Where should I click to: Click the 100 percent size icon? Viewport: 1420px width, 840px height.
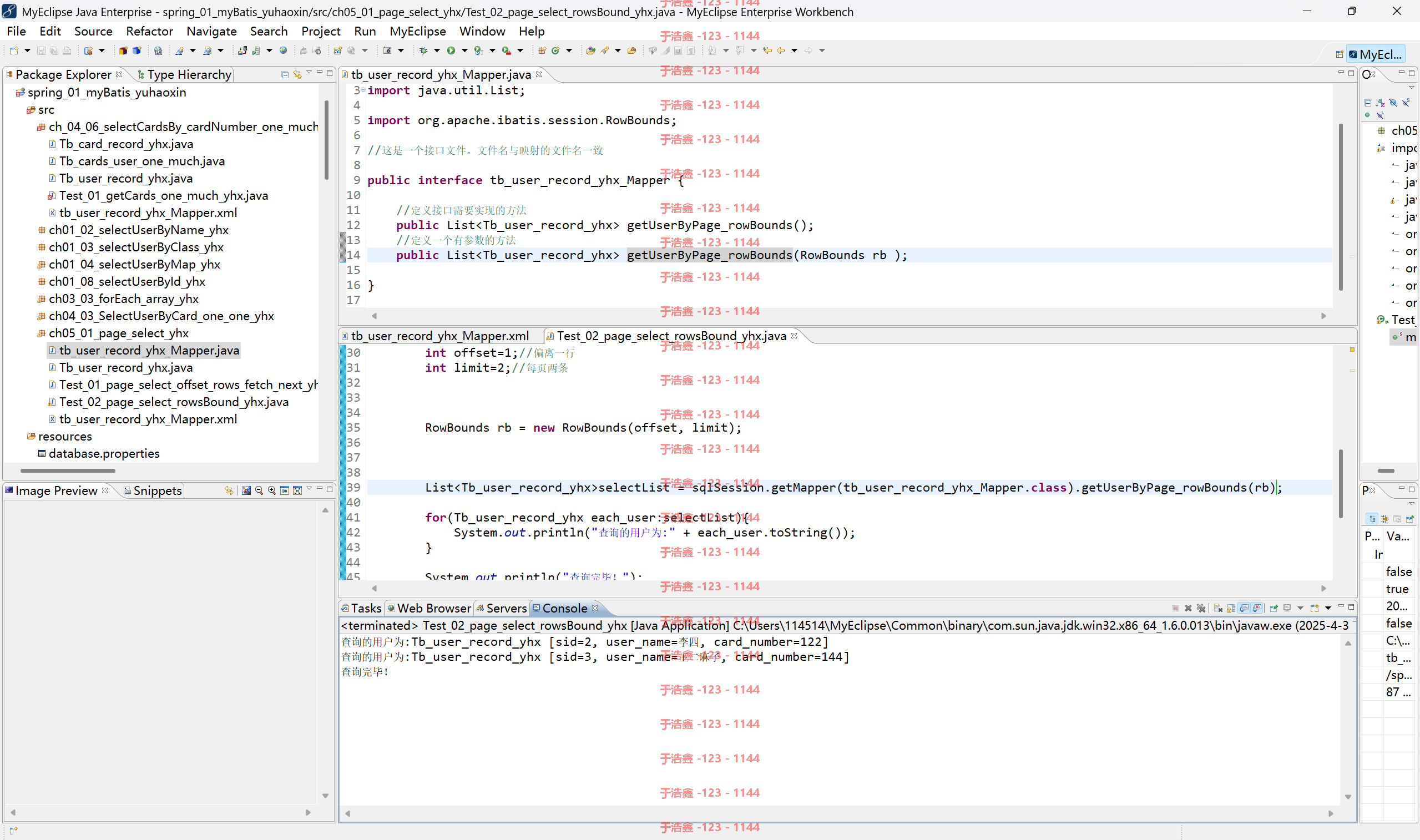click(285, 491)
